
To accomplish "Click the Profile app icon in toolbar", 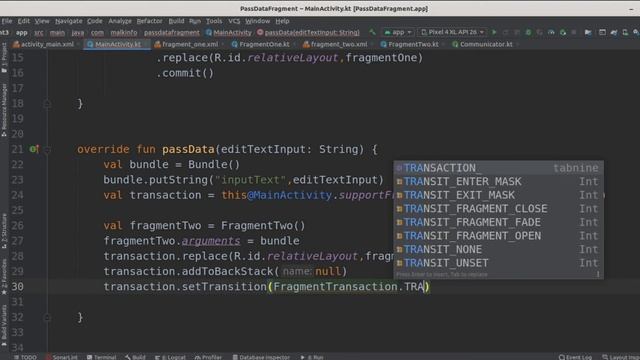I will click(x=551, y=32).
